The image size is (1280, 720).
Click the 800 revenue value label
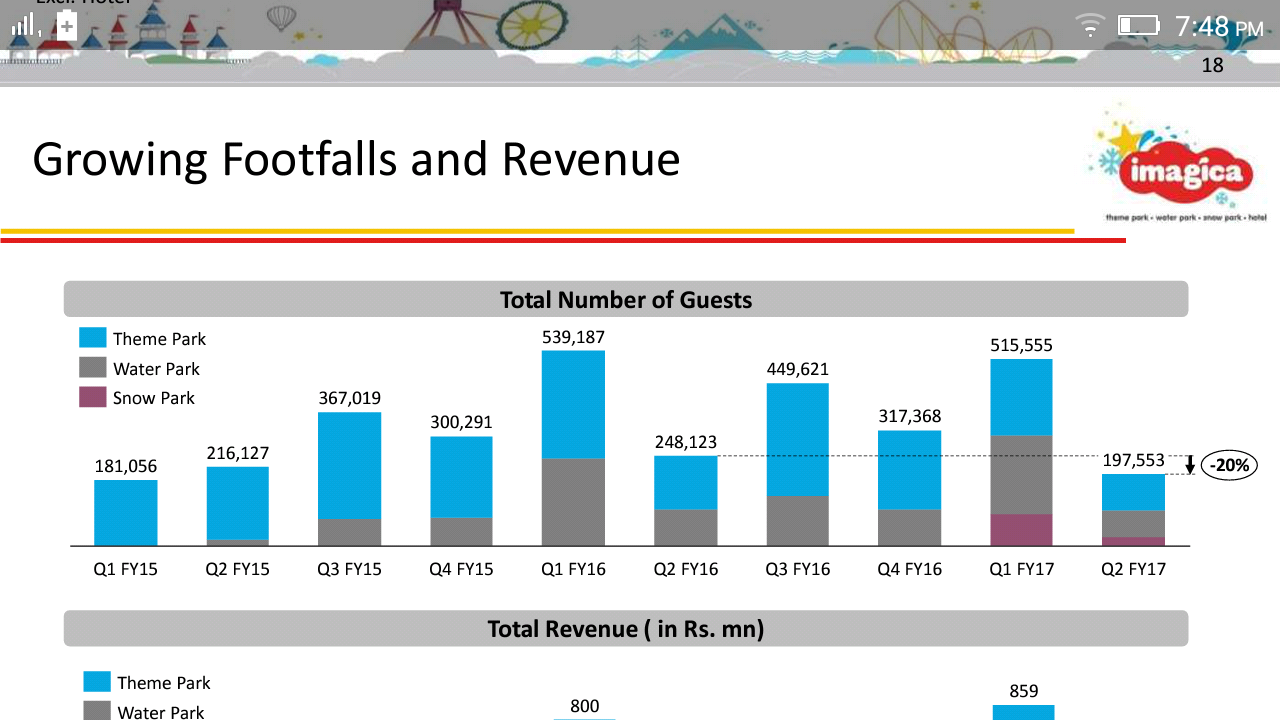click(x=585, y=707)
